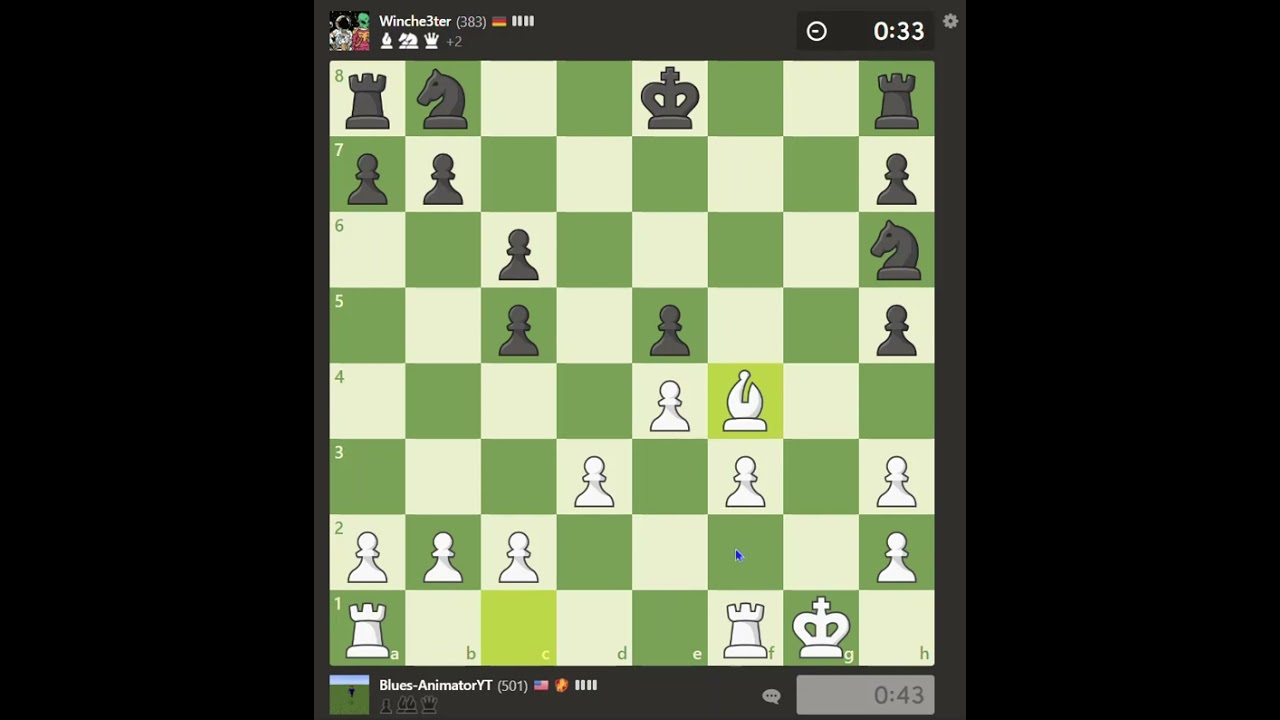The width and height of the screenshot is (1280, 720).
Task: Click Winche3ter's connection signal bars
Action: [x=523, y=21]
